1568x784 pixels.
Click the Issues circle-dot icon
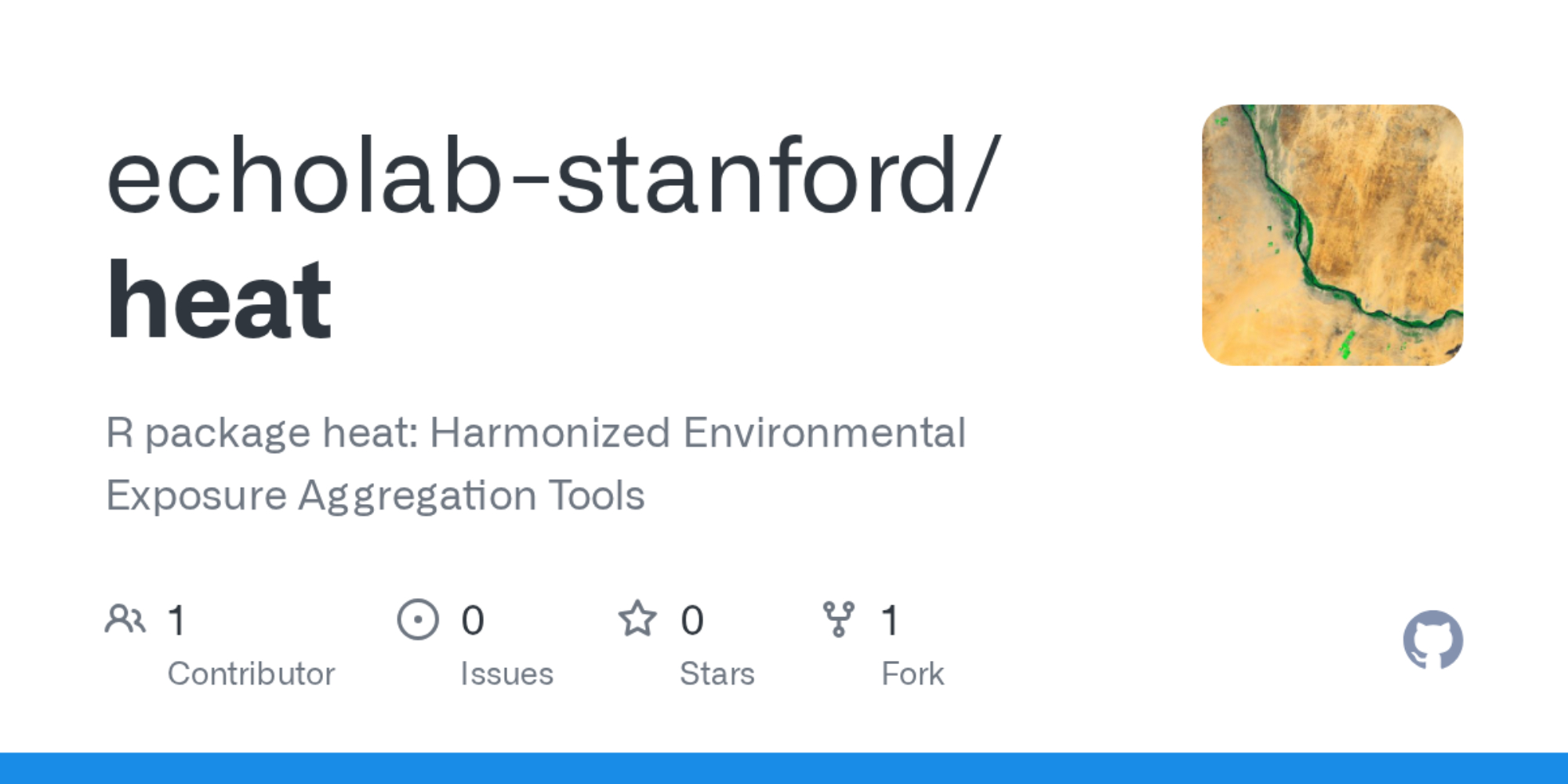click(418, 619)
